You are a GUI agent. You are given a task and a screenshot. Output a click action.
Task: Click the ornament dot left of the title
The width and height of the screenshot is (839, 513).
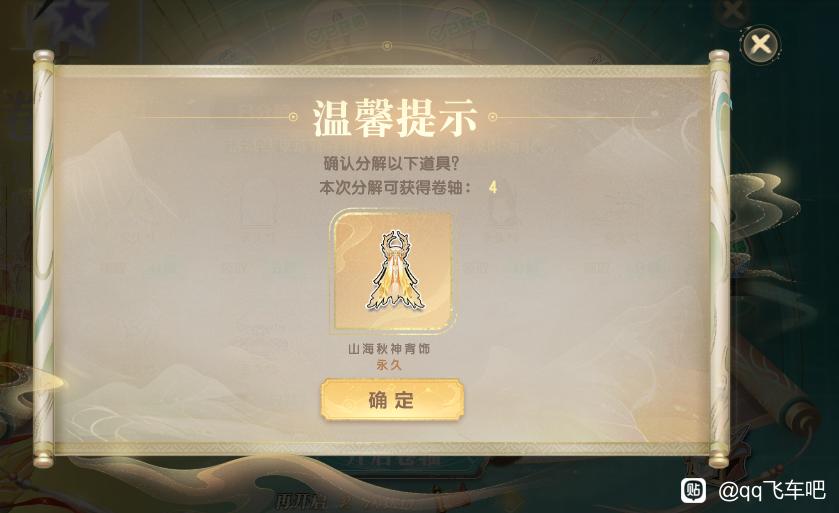tap(293, 117)
